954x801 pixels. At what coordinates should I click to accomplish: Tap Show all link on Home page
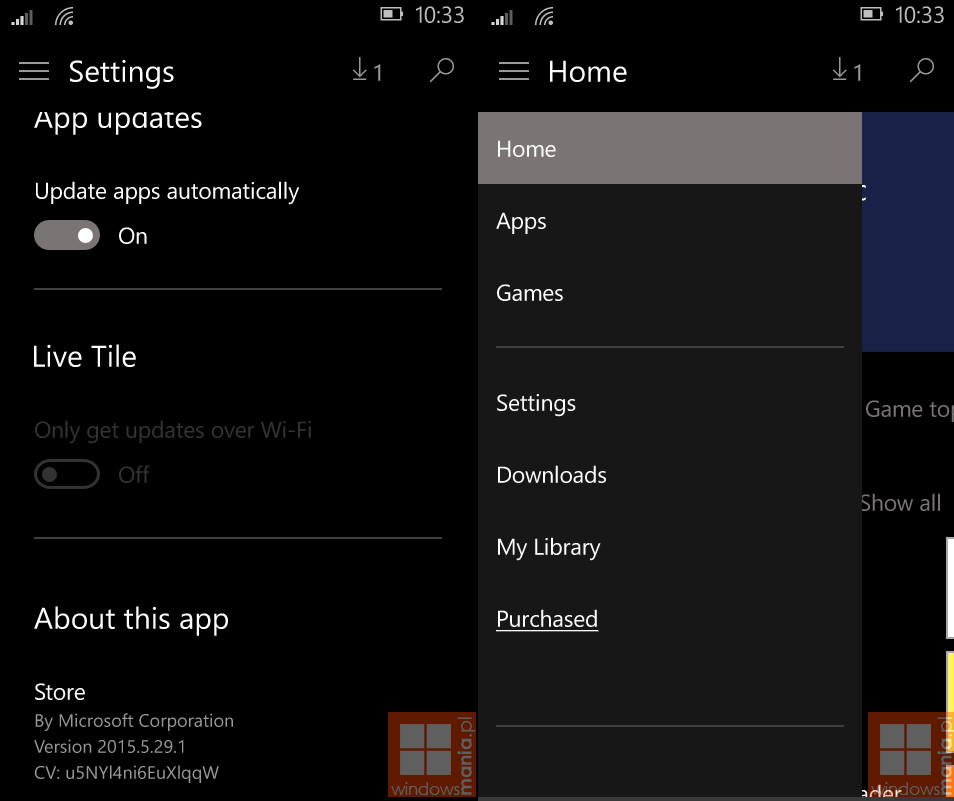pyautogui.click(x=901, y=504)
